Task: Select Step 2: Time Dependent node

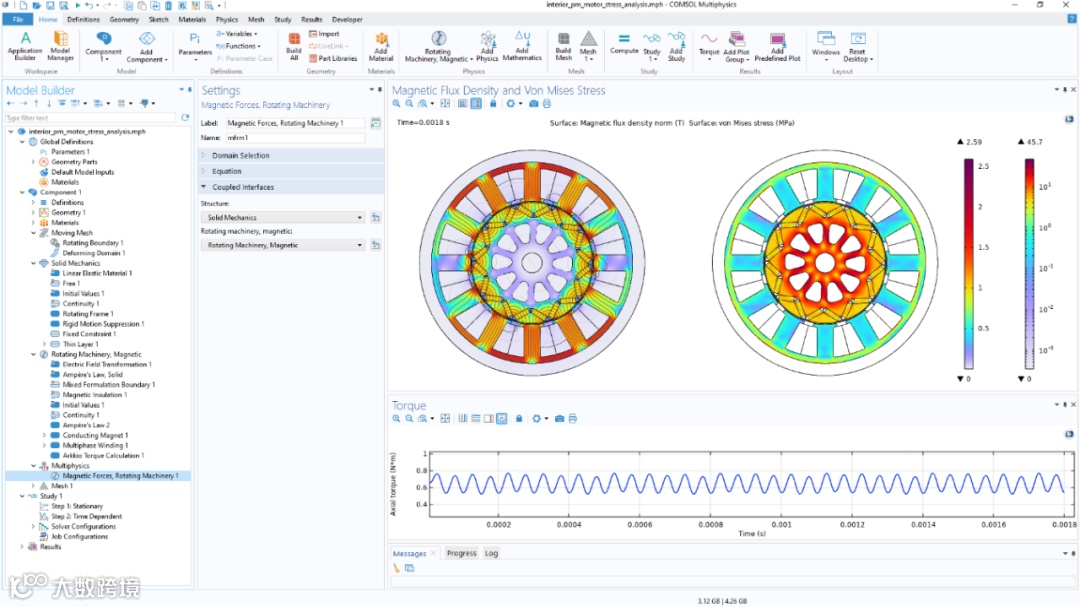Action: 87,516
